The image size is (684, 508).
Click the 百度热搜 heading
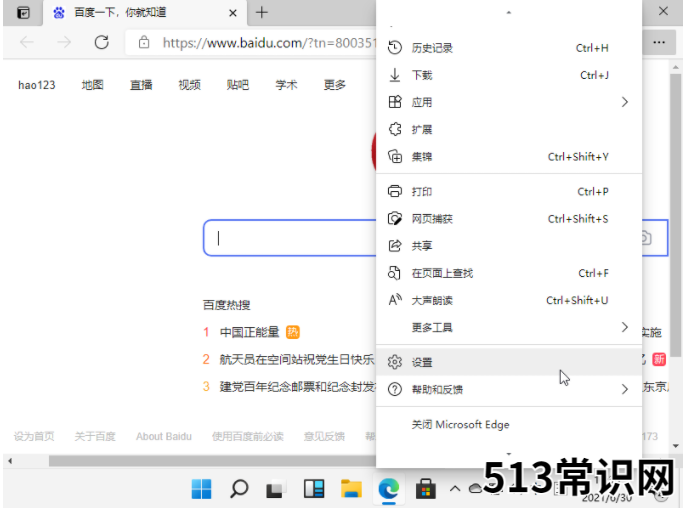click(226, 305)
